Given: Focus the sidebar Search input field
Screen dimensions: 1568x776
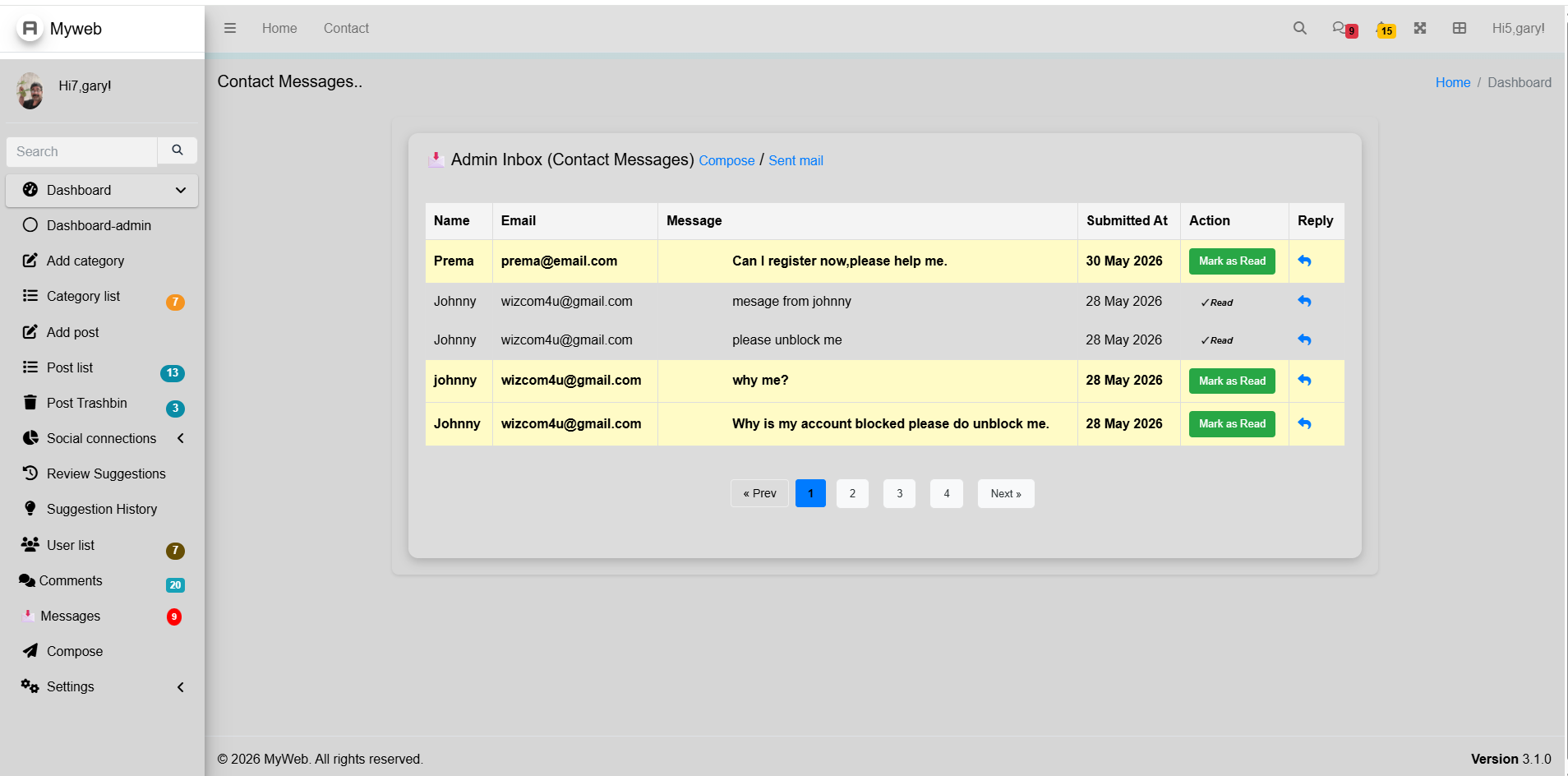Looking at the screenshot, I should tap(81, 151).
